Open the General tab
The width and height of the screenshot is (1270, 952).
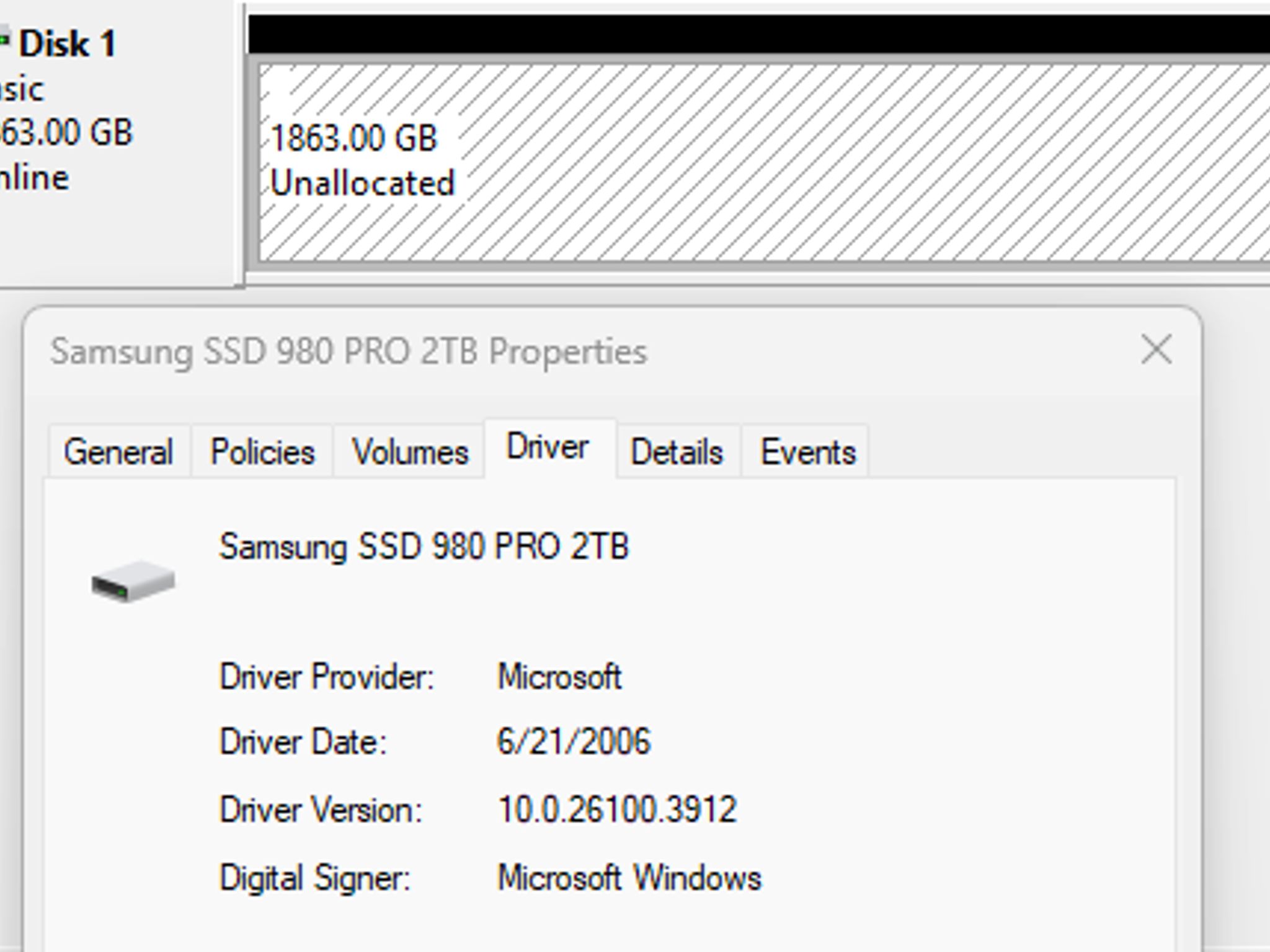click(x=118, y=451)
